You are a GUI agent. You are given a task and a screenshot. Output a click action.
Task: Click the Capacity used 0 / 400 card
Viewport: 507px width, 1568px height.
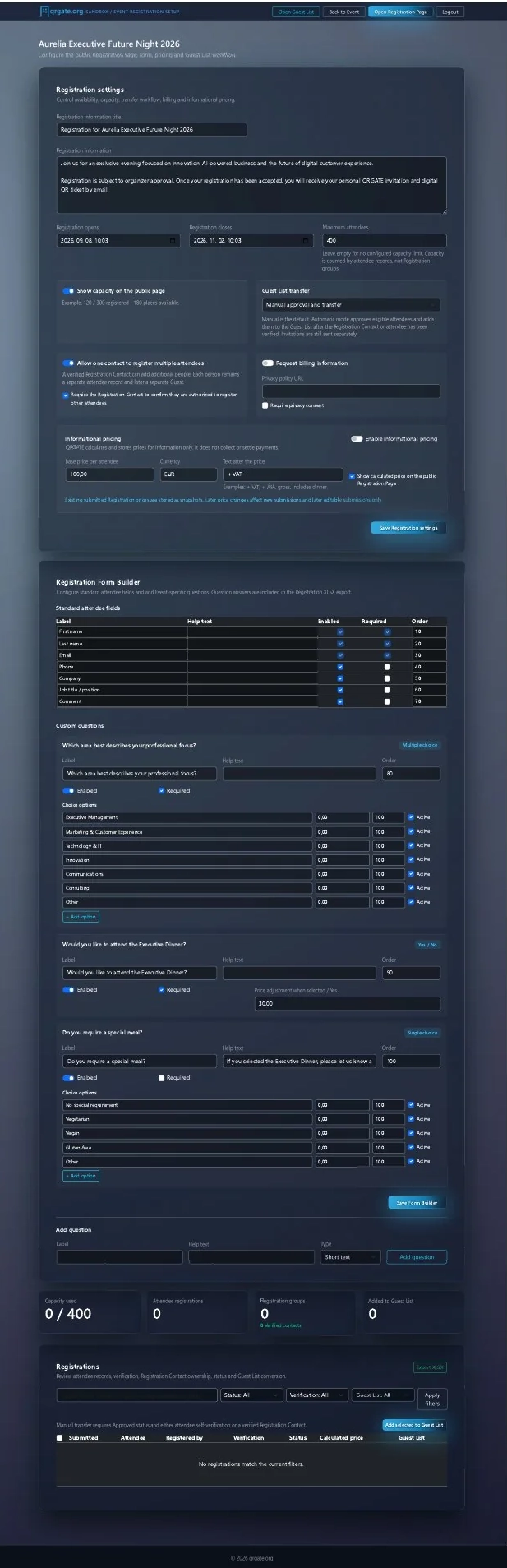(x=90, y=1311)
